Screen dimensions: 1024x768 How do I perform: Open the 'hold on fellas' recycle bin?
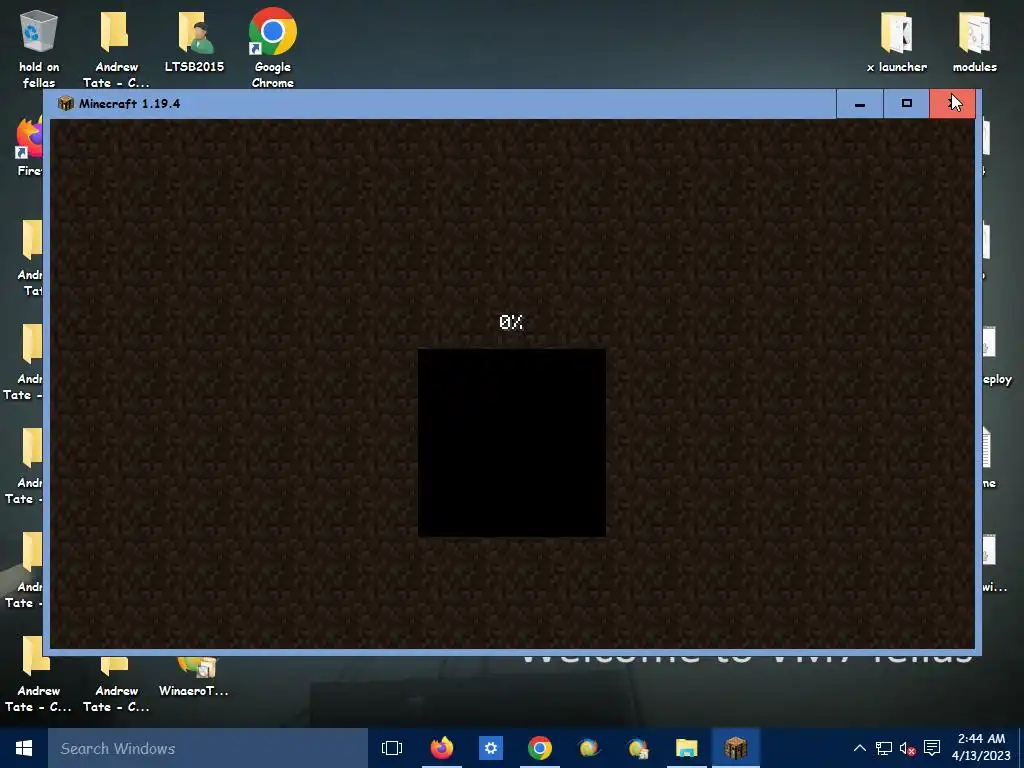coord(39,48)
